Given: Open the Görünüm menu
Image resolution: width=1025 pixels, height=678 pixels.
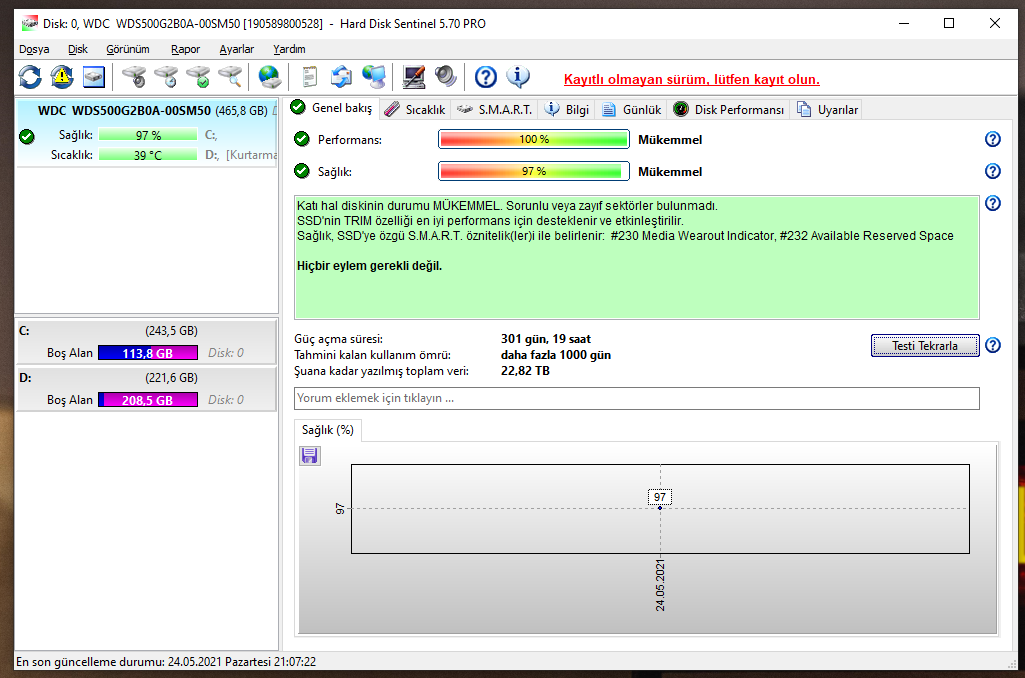Looking at the screenshot, I should (128, 49).
